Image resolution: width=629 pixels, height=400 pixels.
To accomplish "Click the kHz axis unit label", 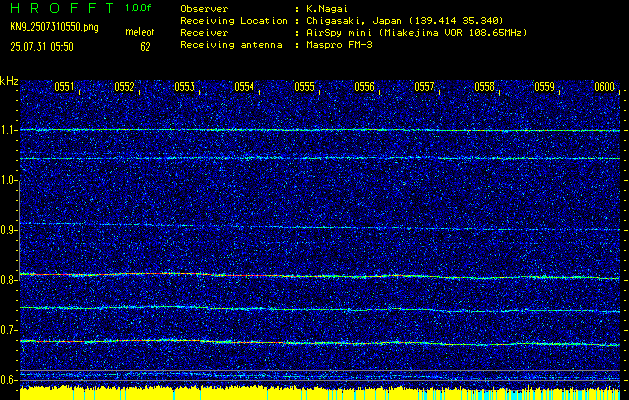I will pyautogui.click(x=9, y=81).
